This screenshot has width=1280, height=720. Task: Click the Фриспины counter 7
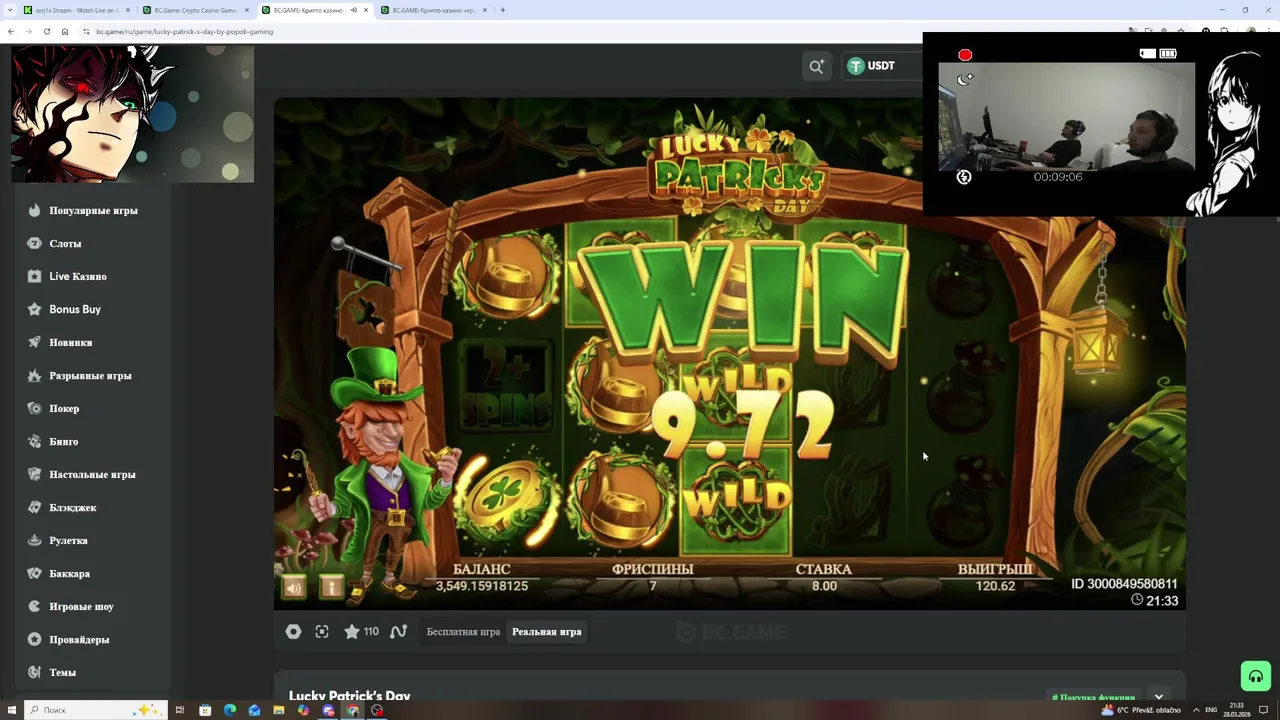pyautogui.click(x=652, y=586)
